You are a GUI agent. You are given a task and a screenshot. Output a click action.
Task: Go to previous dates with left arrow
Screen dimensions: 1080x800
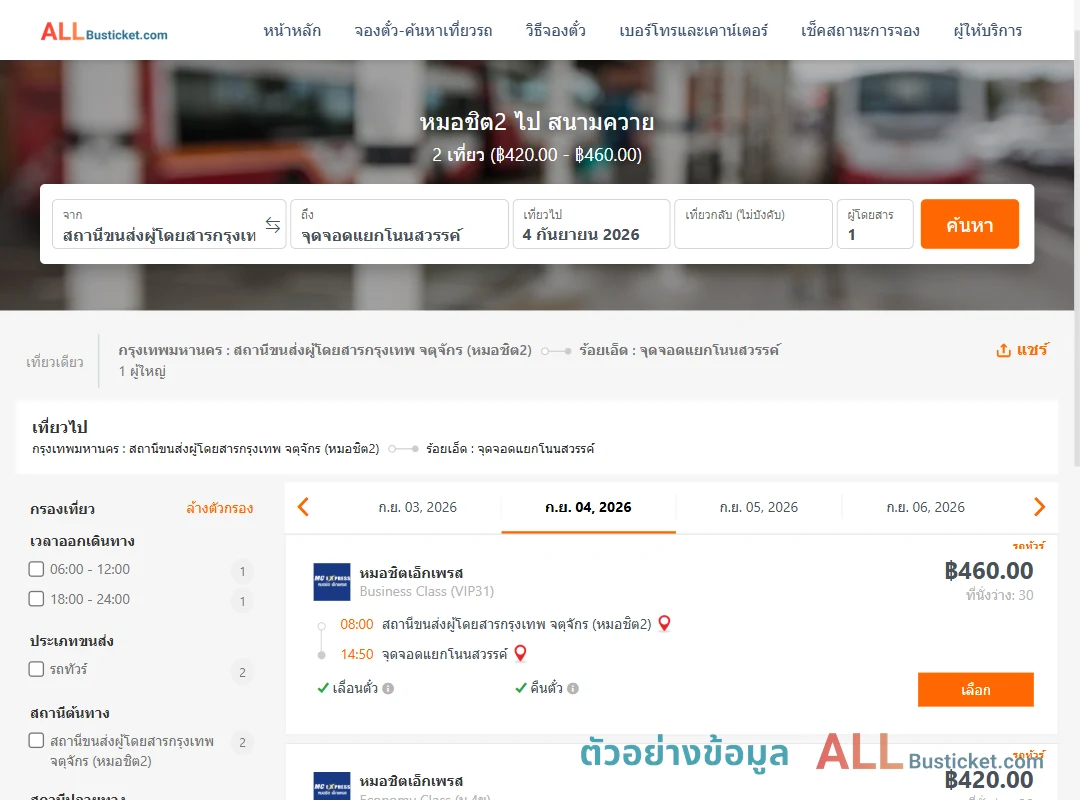(303, 507)
